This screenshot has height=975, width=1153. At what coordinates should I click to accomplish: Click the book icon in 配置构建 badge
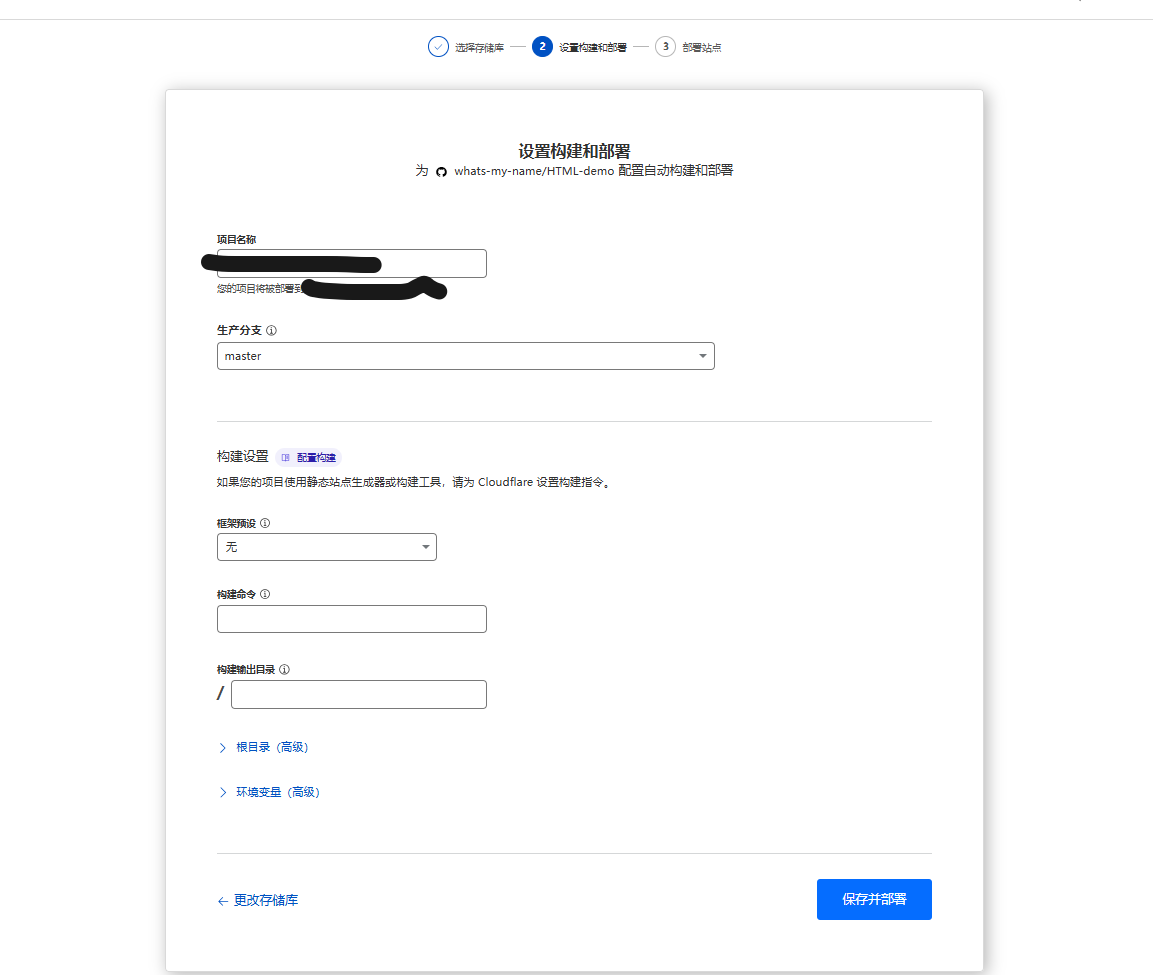[286, 457]
